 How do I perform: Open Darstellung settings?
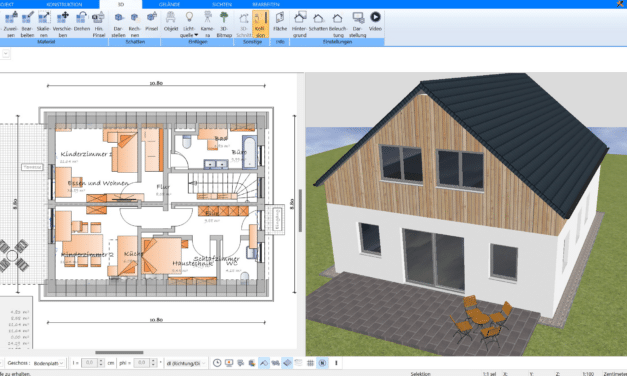(357, 24)
